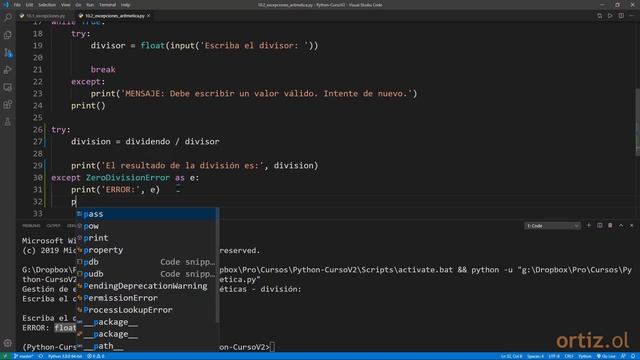Choose 'pudb' code snippet suggestion

145,274
